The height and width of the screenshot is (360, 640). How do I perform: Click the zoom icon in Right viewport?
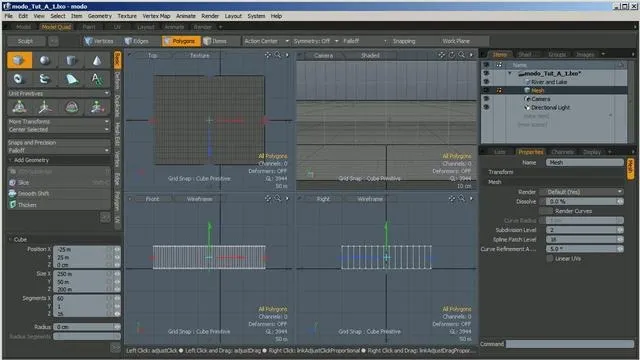pos(461,198)
